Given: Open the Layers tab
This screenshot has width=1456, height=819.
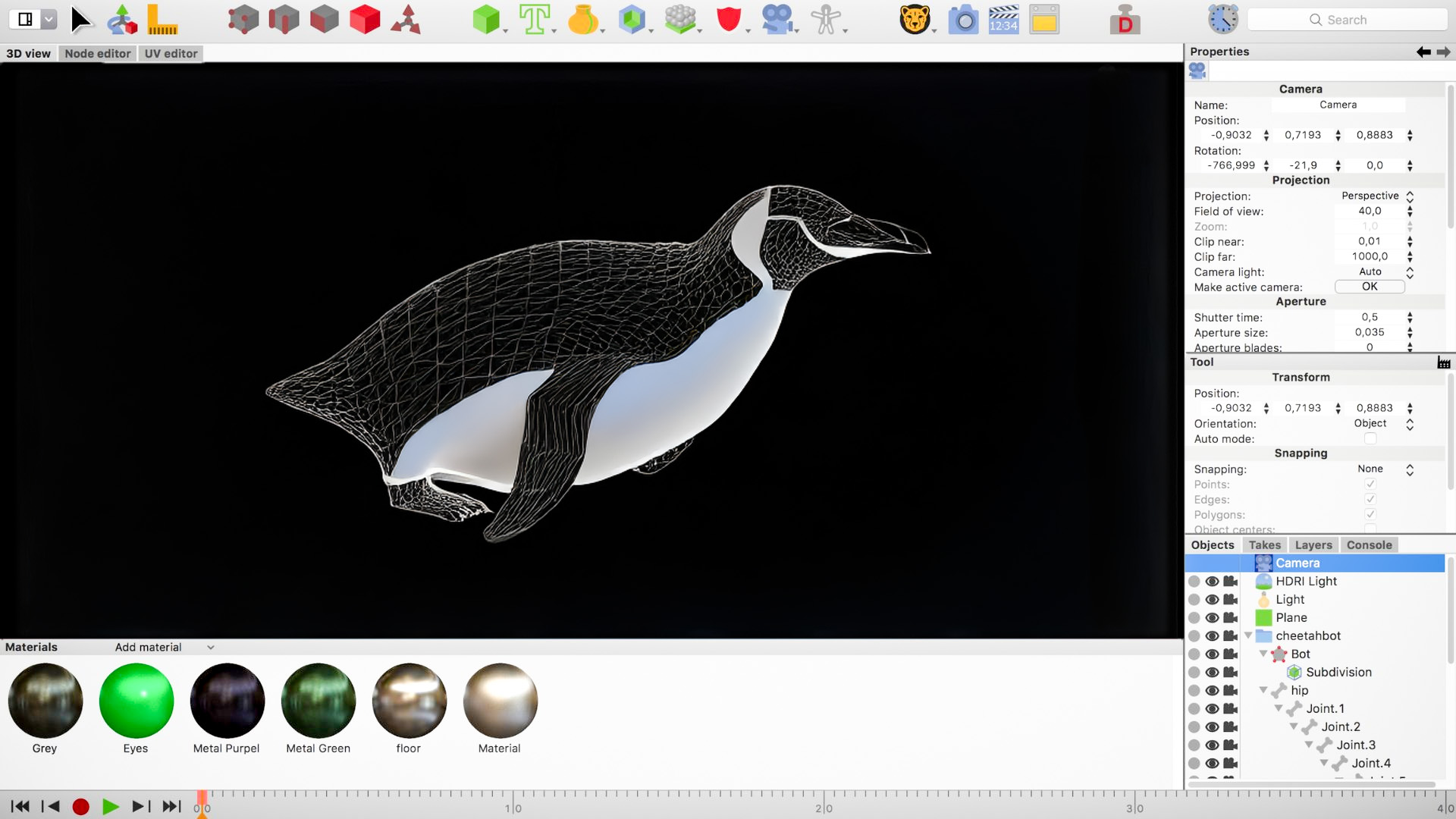Looking at the screenshot, I should [1313, 545].
